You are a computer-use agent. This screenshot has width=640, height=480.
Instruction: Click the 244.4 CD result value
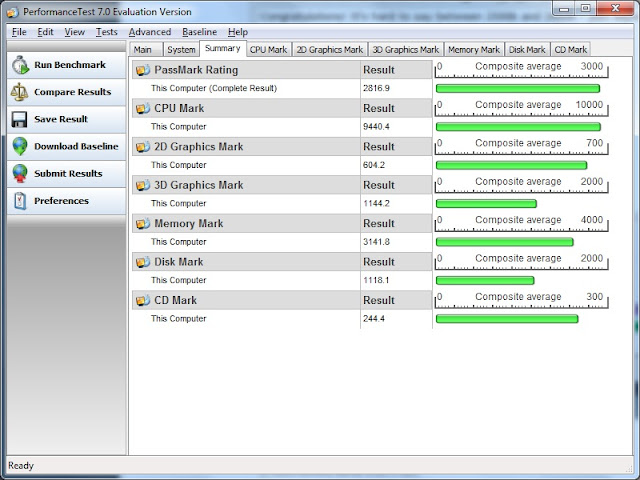[x=374, y=318]
